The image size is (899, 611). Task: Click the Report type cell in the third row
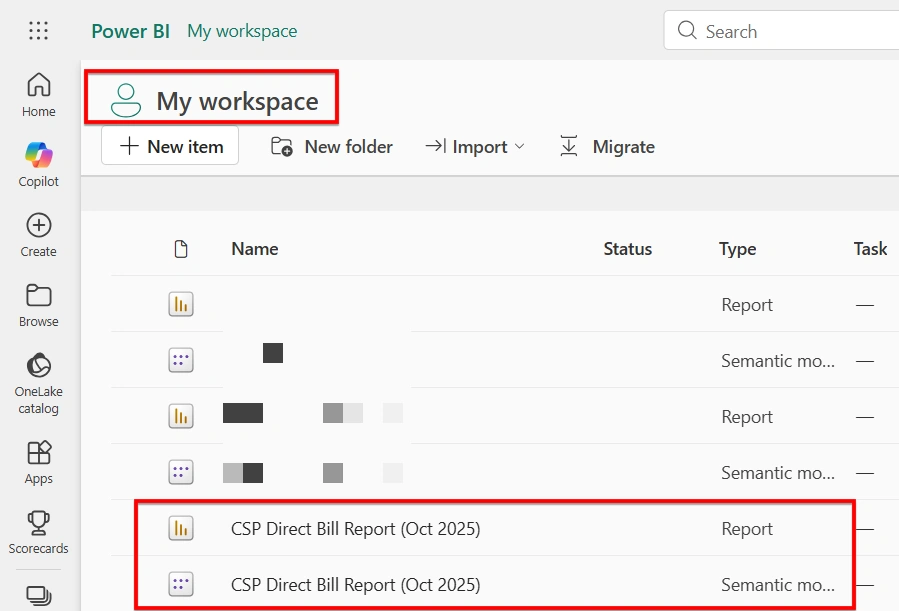click(747, 417)
